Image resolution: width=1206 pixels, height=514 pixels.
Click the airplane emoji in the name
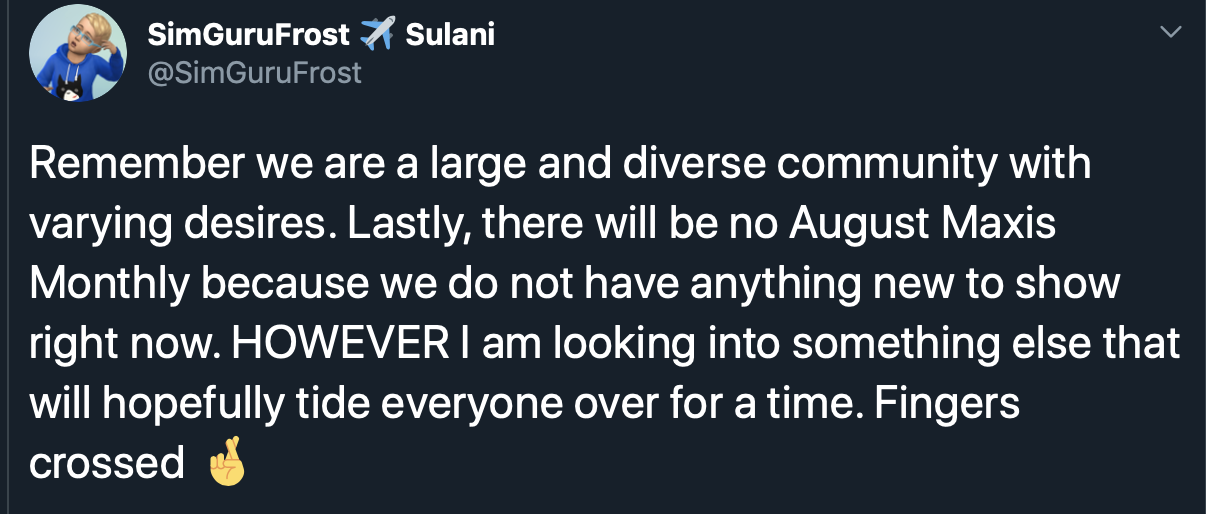click(377, 35)
